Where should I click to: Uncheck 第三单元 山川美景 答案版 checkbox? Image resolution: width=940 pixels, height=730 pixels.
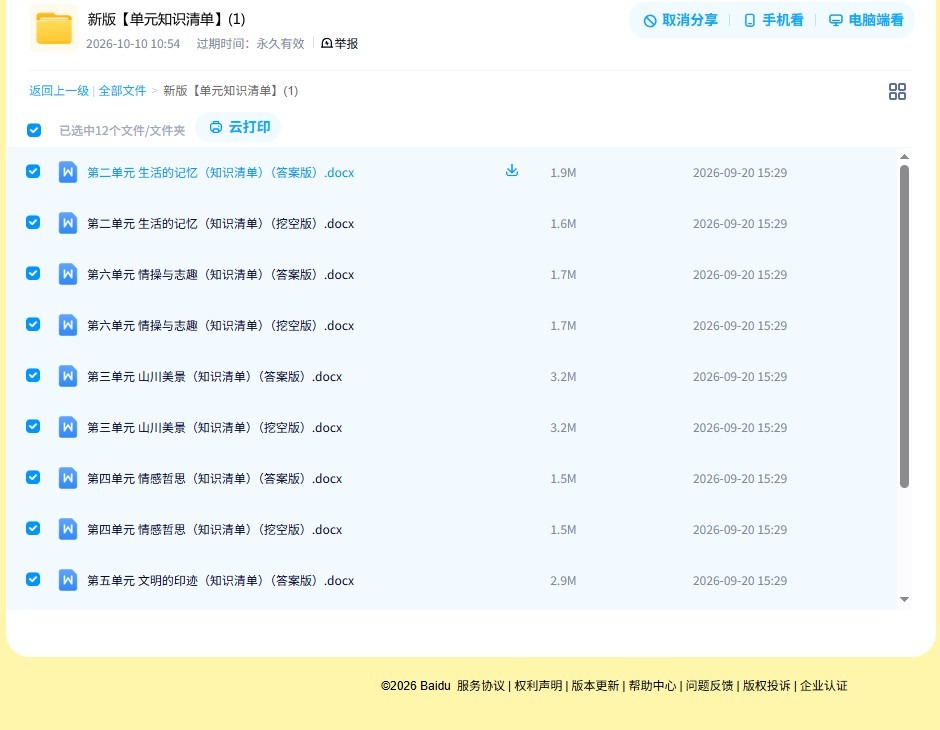coord(33,375)
